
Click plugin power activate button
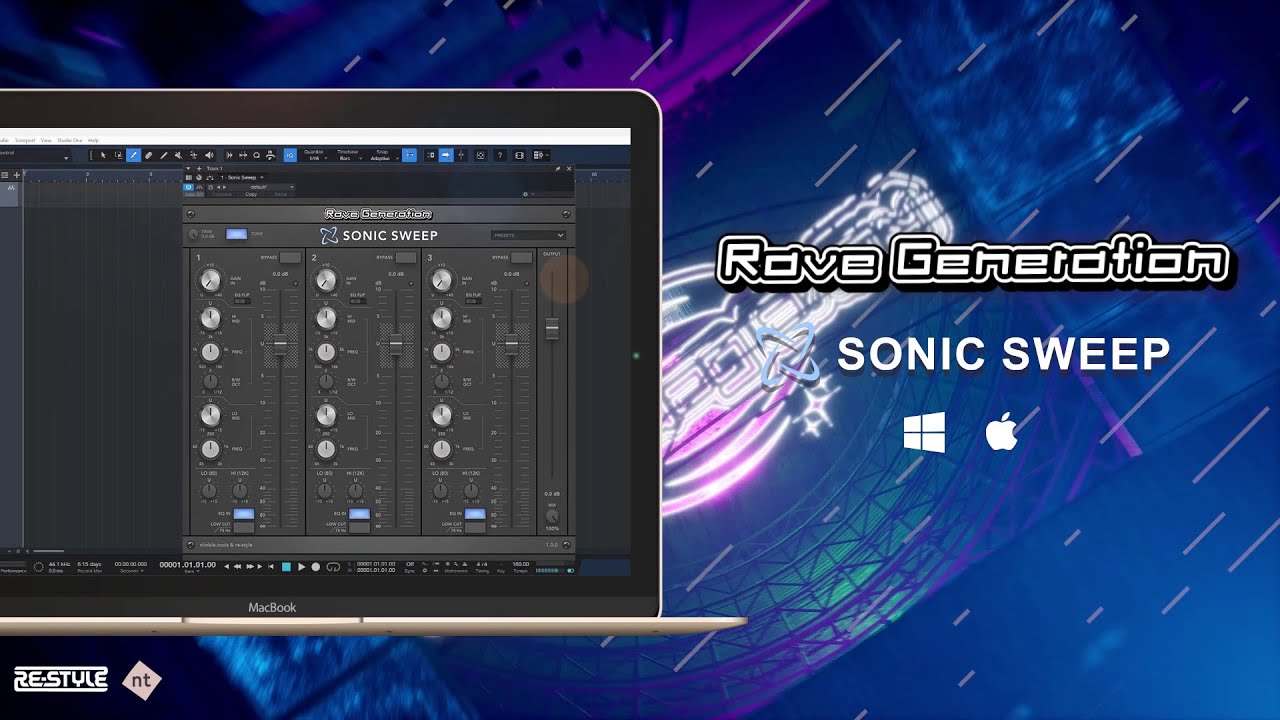point(188,187)
